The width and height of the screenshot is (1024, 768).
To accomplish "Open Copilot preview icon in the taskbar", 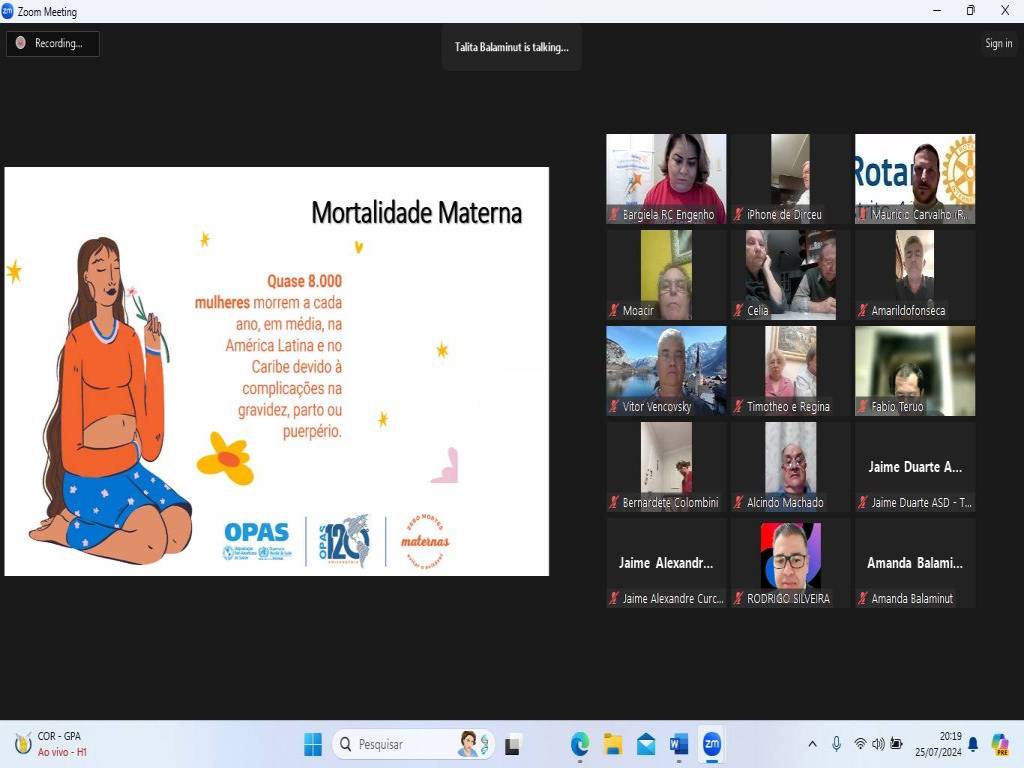I will click(999, 744).
